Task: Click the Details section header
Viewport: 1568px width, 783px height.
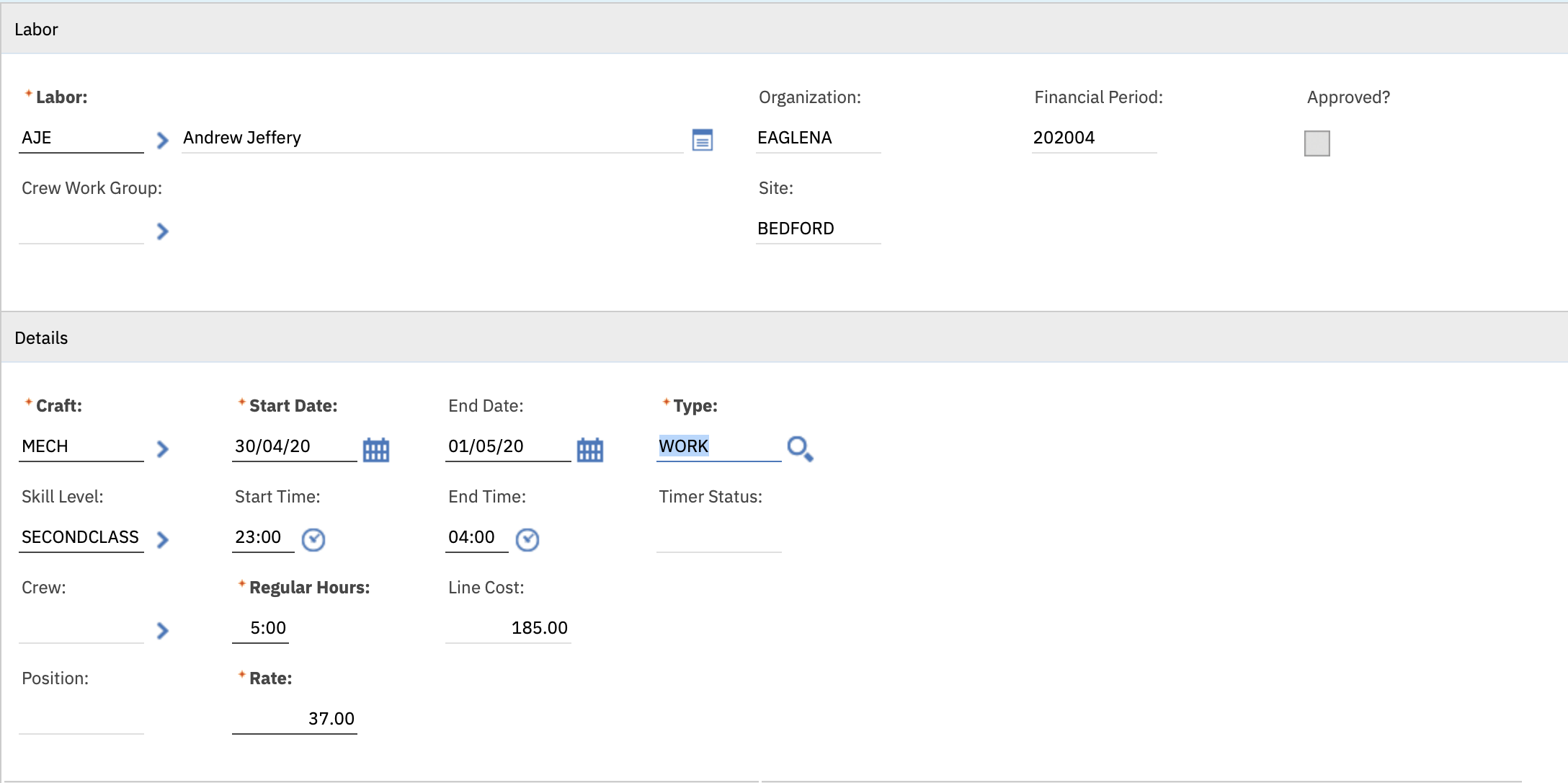Action: coord(41,337)
